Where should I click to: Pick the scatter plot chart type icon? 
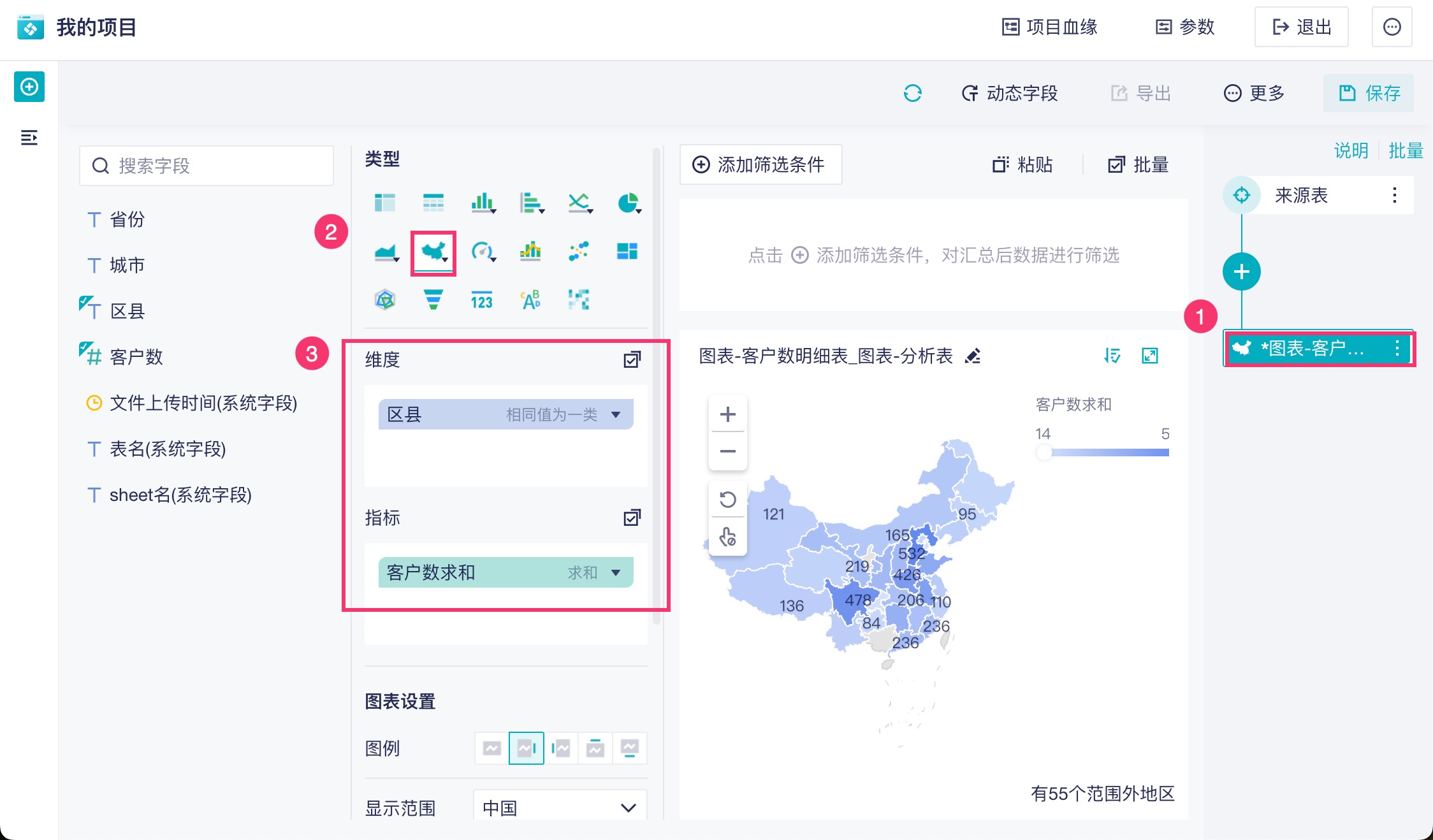click(x=578, y=251)
